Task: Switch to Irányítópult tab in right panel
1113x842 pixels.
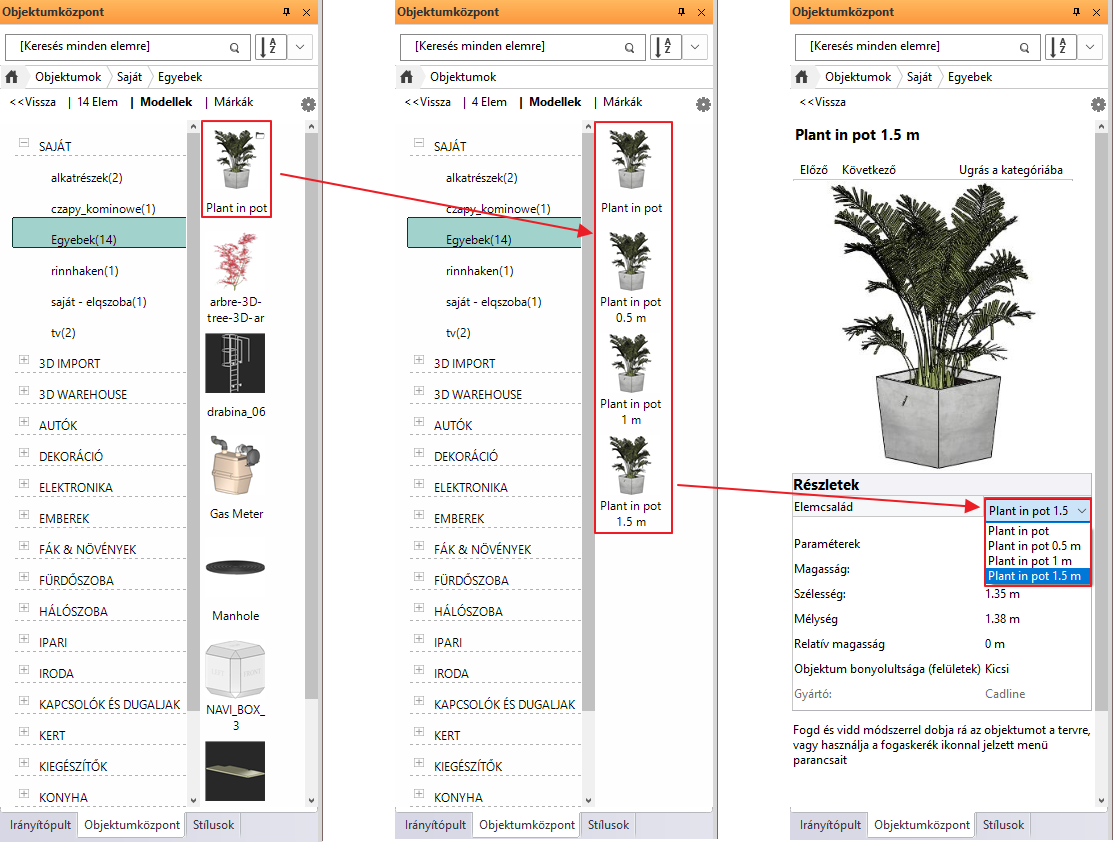Action: pyautogui.click(x=828, y=825)
